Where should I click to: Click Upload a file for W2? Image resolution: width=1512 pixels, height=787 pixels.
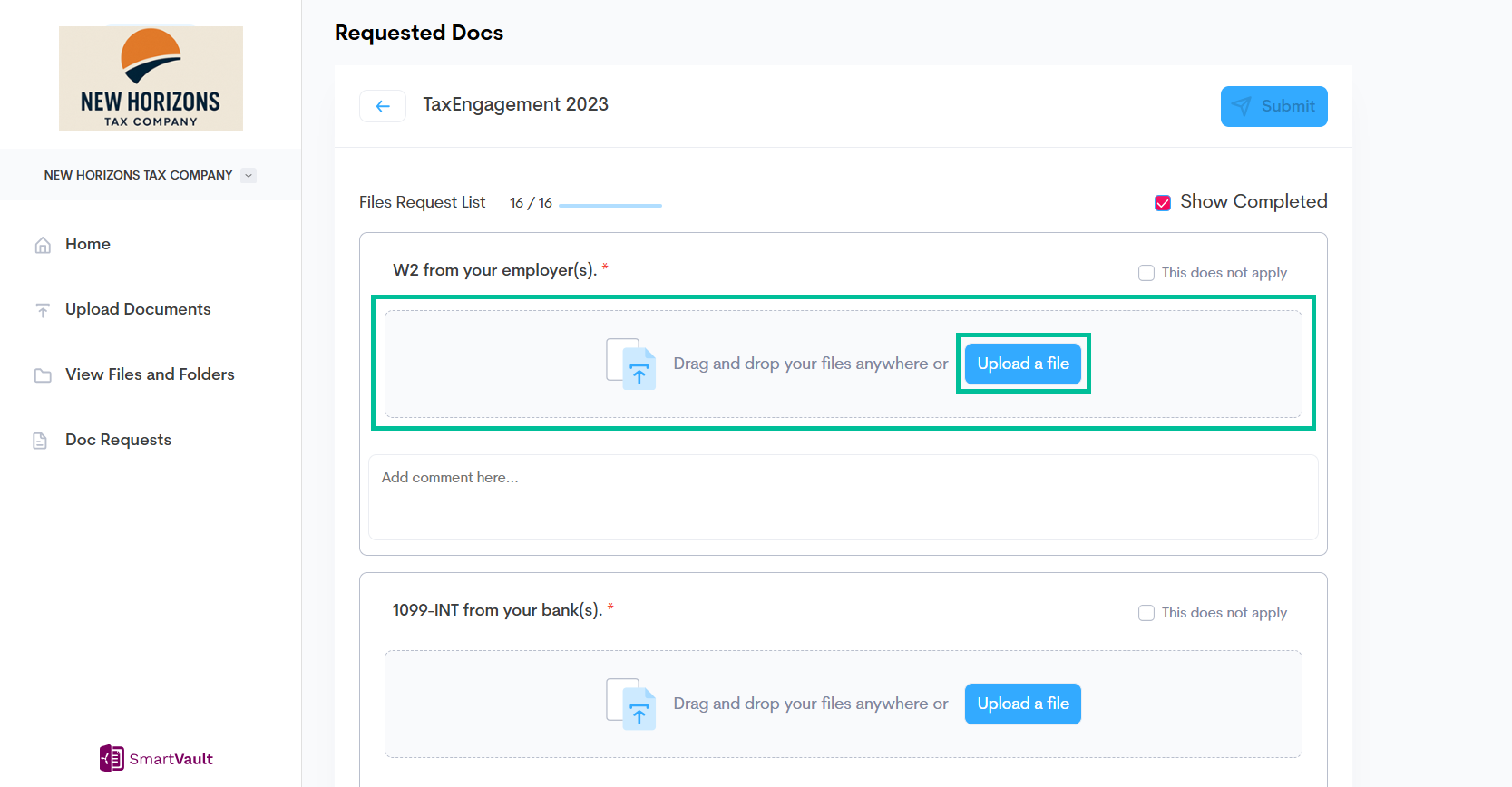click(1022, 364)
